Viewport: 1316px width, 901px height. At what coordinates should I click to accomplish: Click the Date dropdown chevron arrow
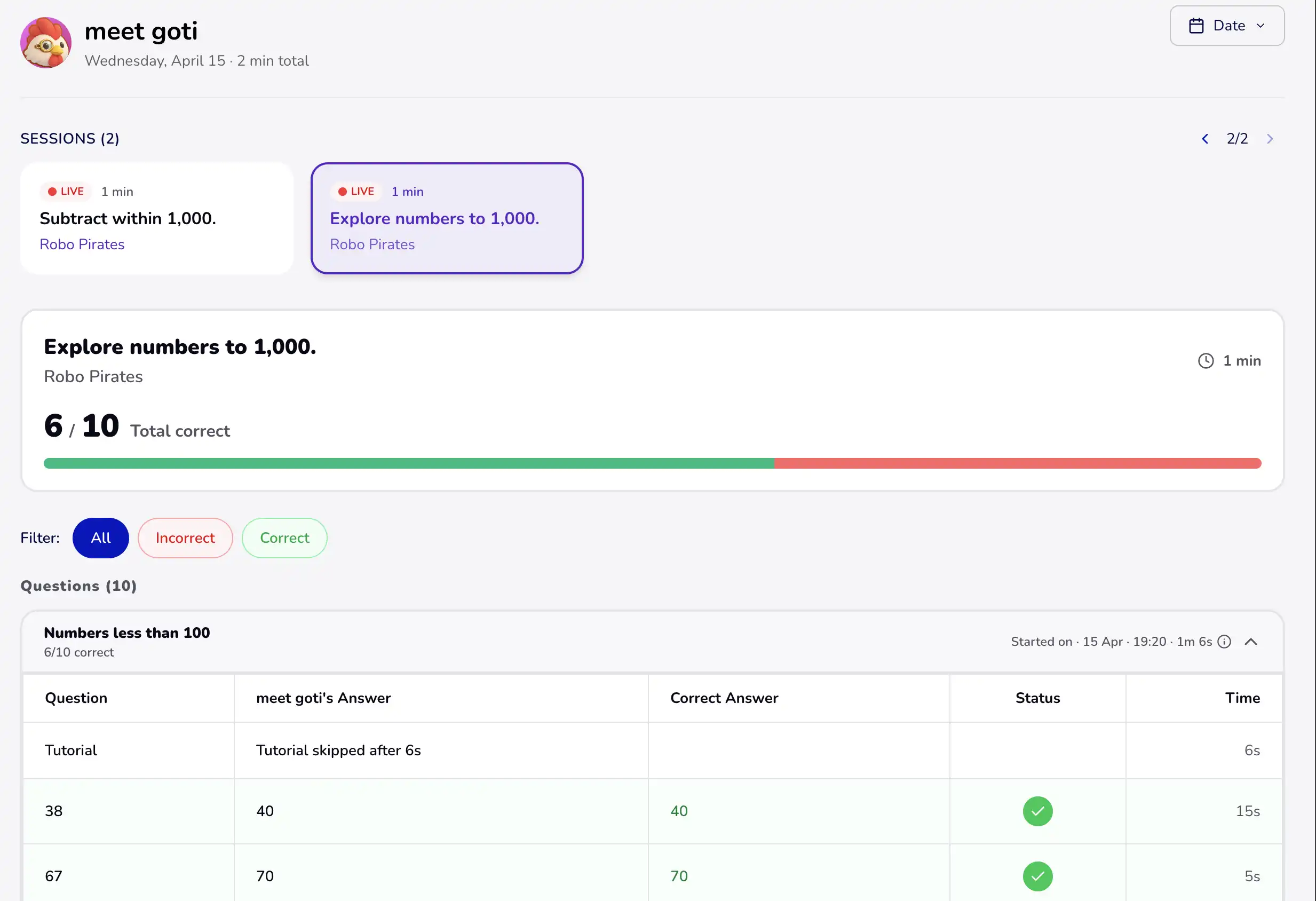click(x=1260, y=26)
